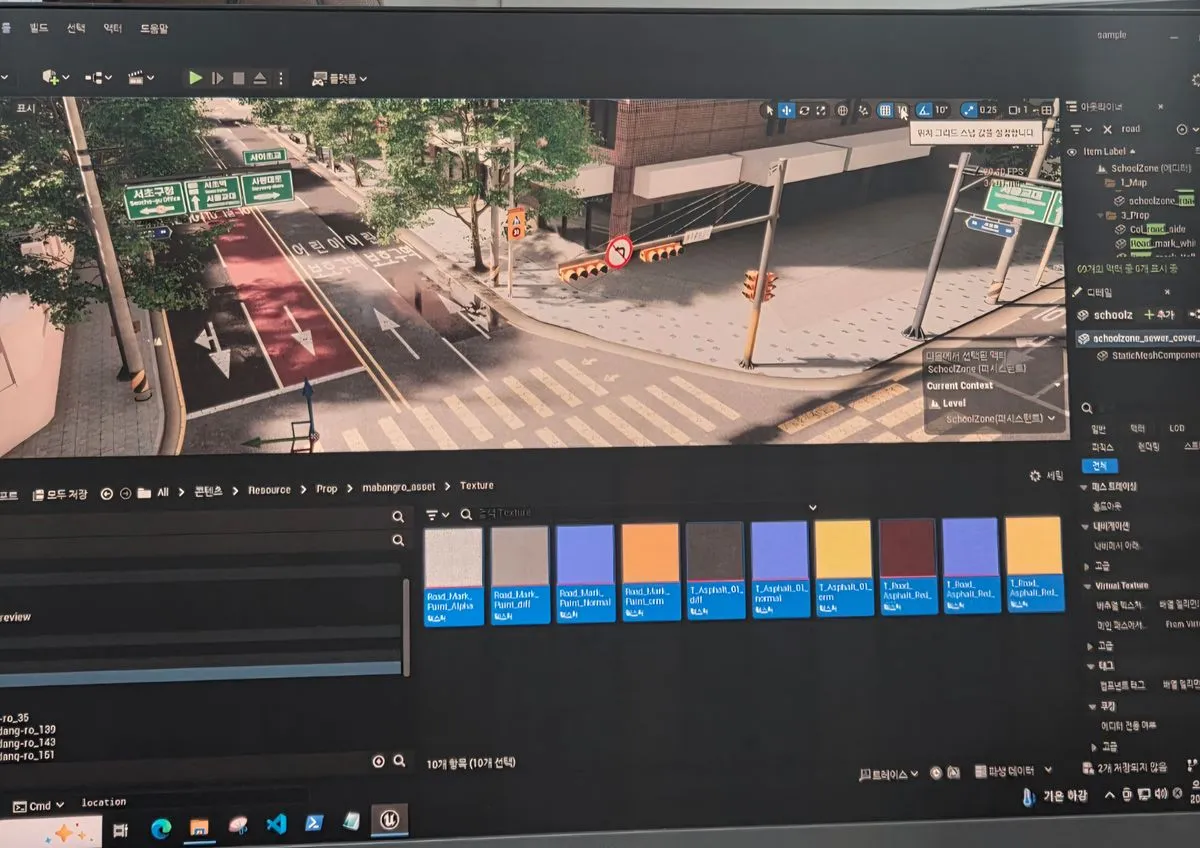Open the Blueprints toolbar dropdown
Screen dimensions: 1200x848
click(98, 77)
